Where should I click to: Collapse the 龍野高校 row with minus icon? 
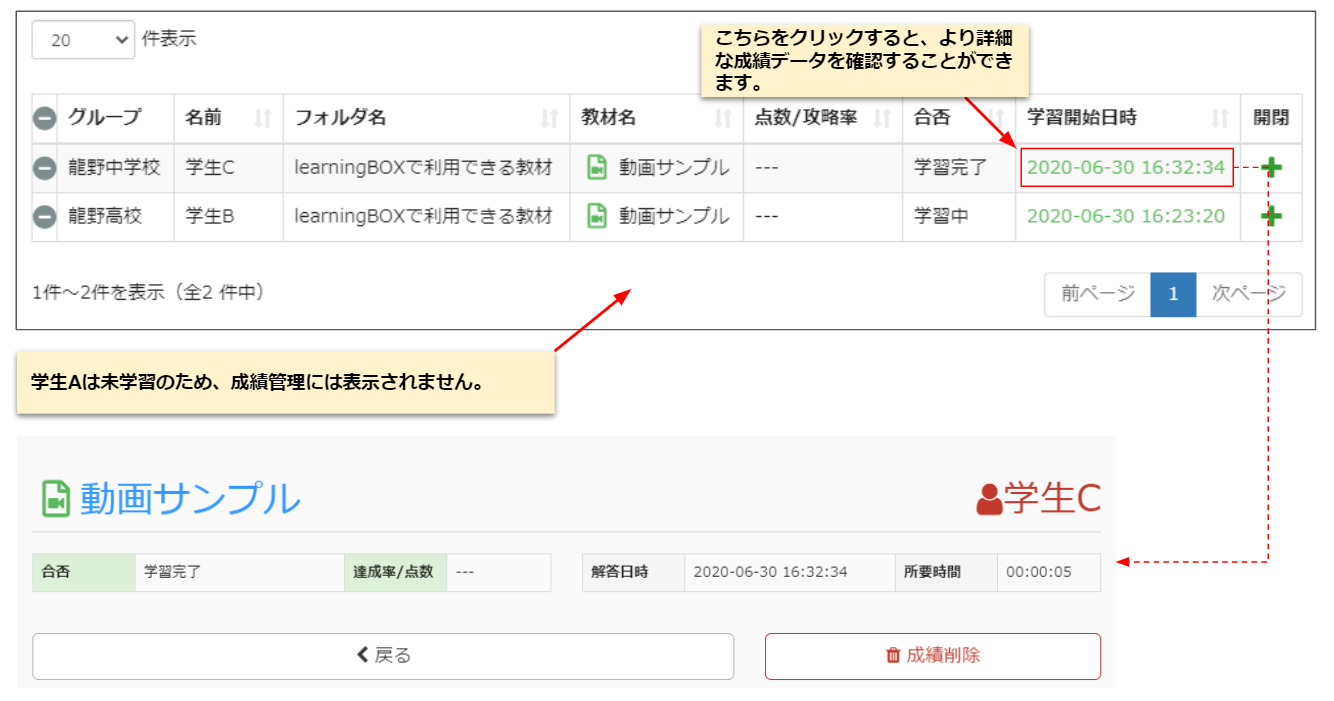pos(44,216)
